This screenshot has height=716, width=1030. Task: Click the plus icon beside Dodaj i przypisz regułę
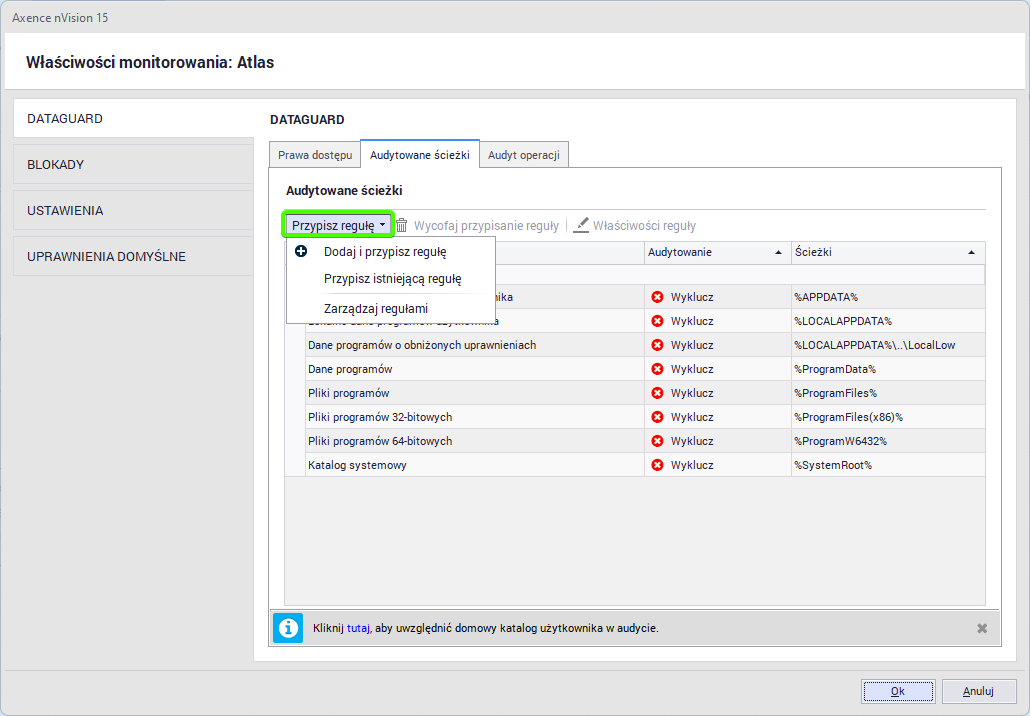coord(301,252)
